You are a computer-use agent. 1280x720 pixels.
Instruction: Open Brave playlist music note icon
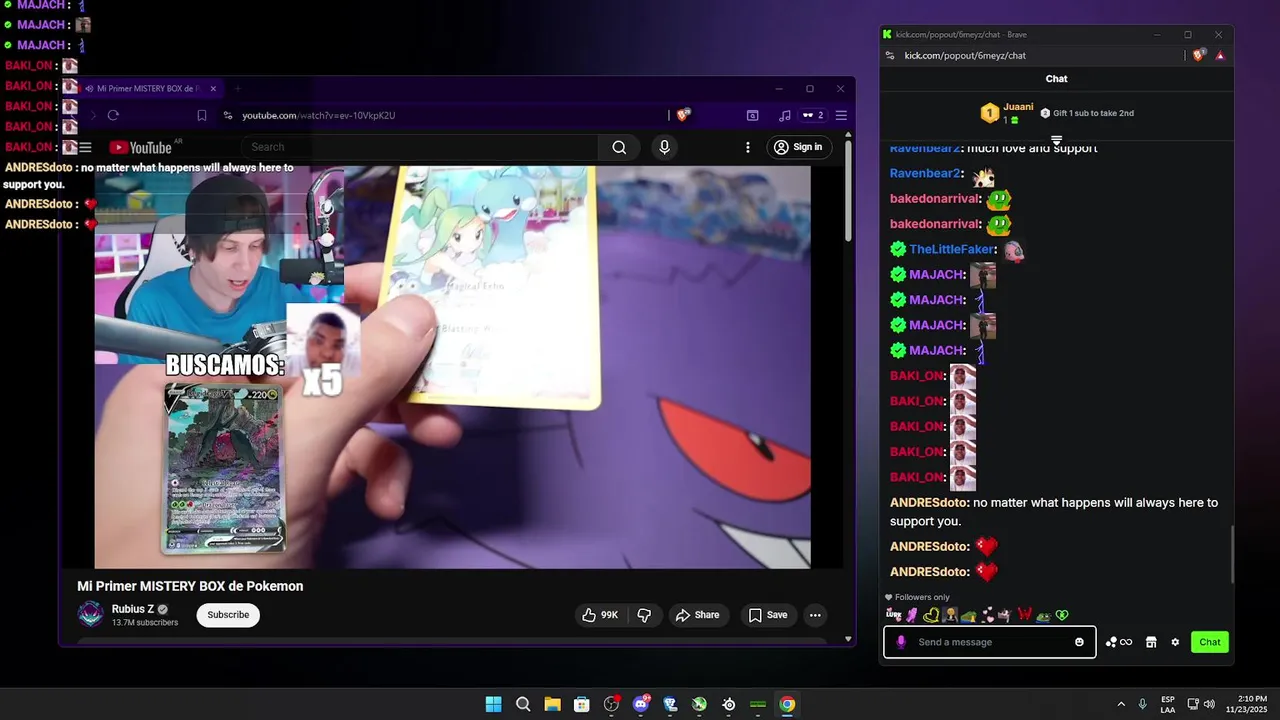(785, 116)
